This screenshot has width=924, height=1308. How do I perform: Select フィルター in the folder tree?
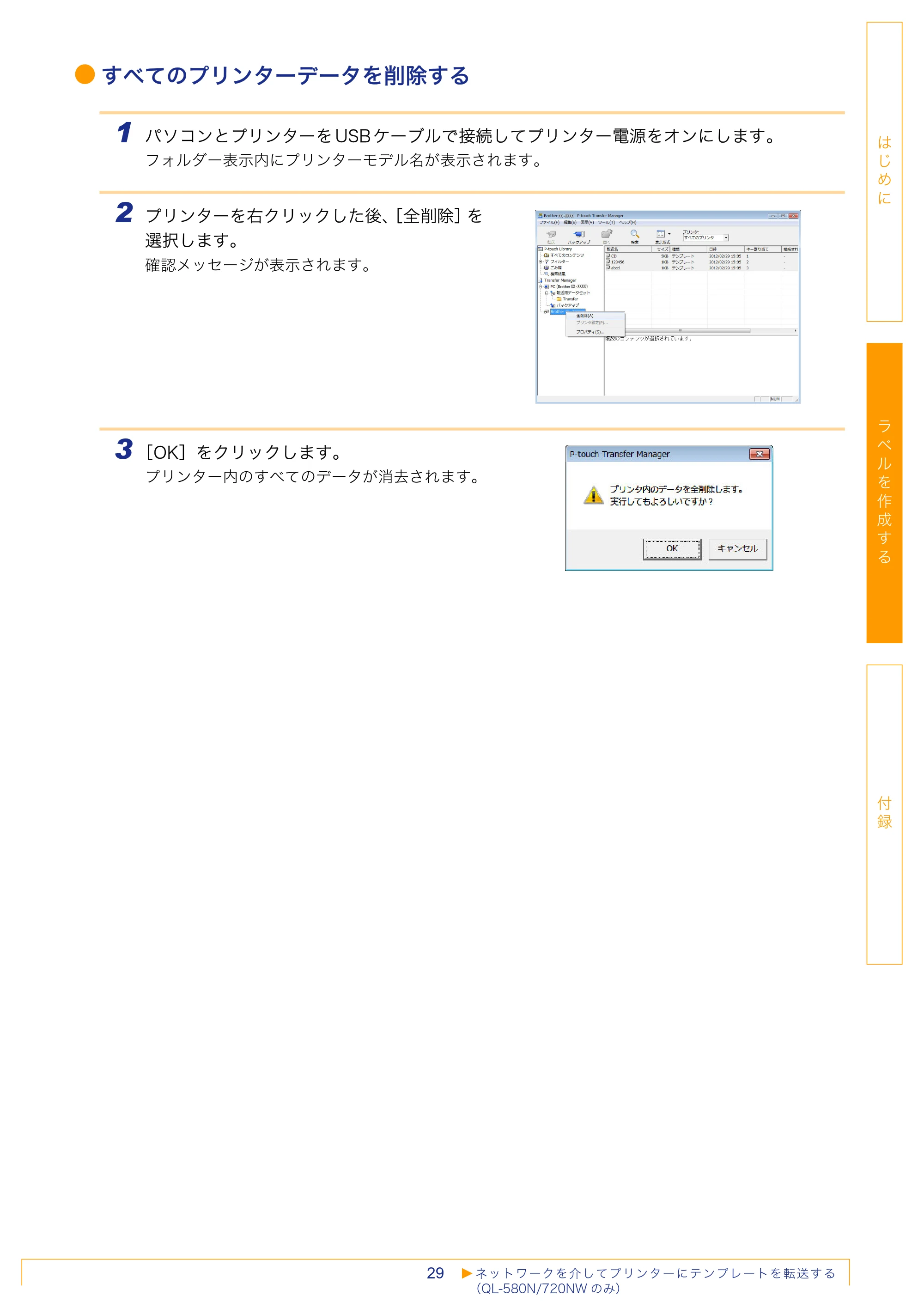(559, 262)
